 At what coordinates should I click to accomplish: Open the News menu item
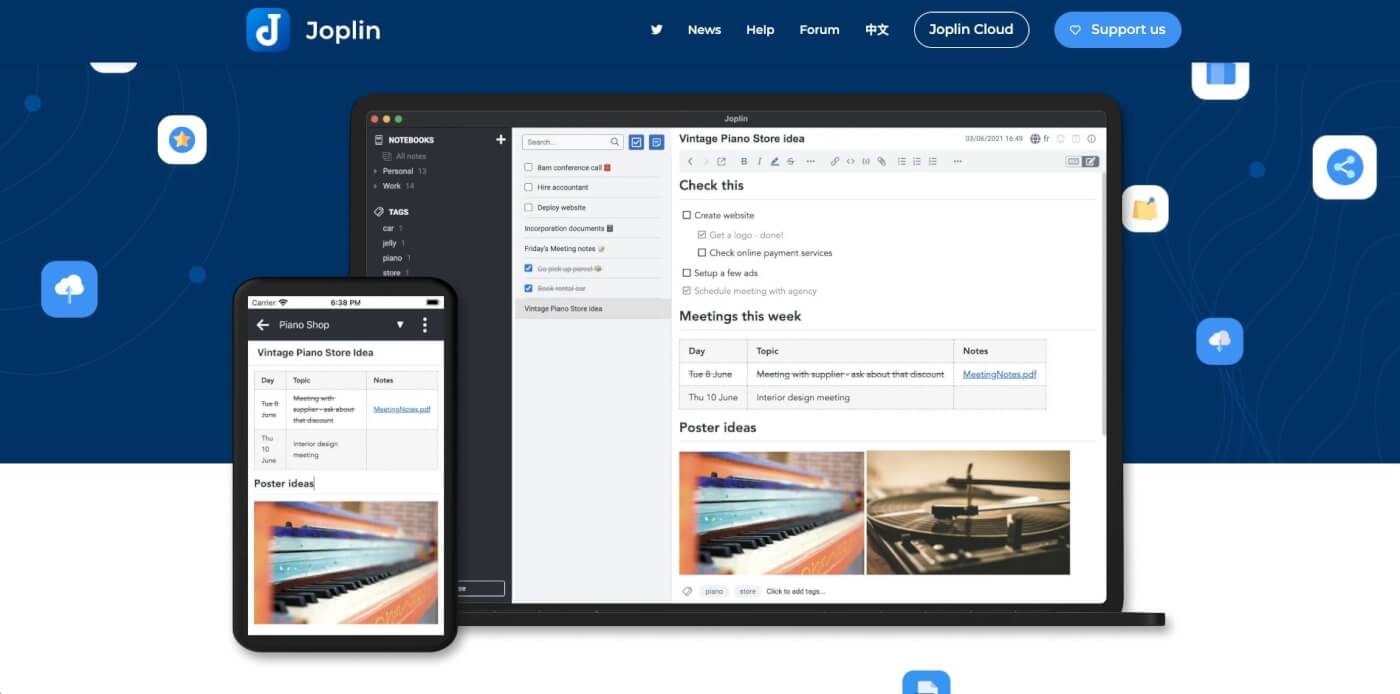704,30
